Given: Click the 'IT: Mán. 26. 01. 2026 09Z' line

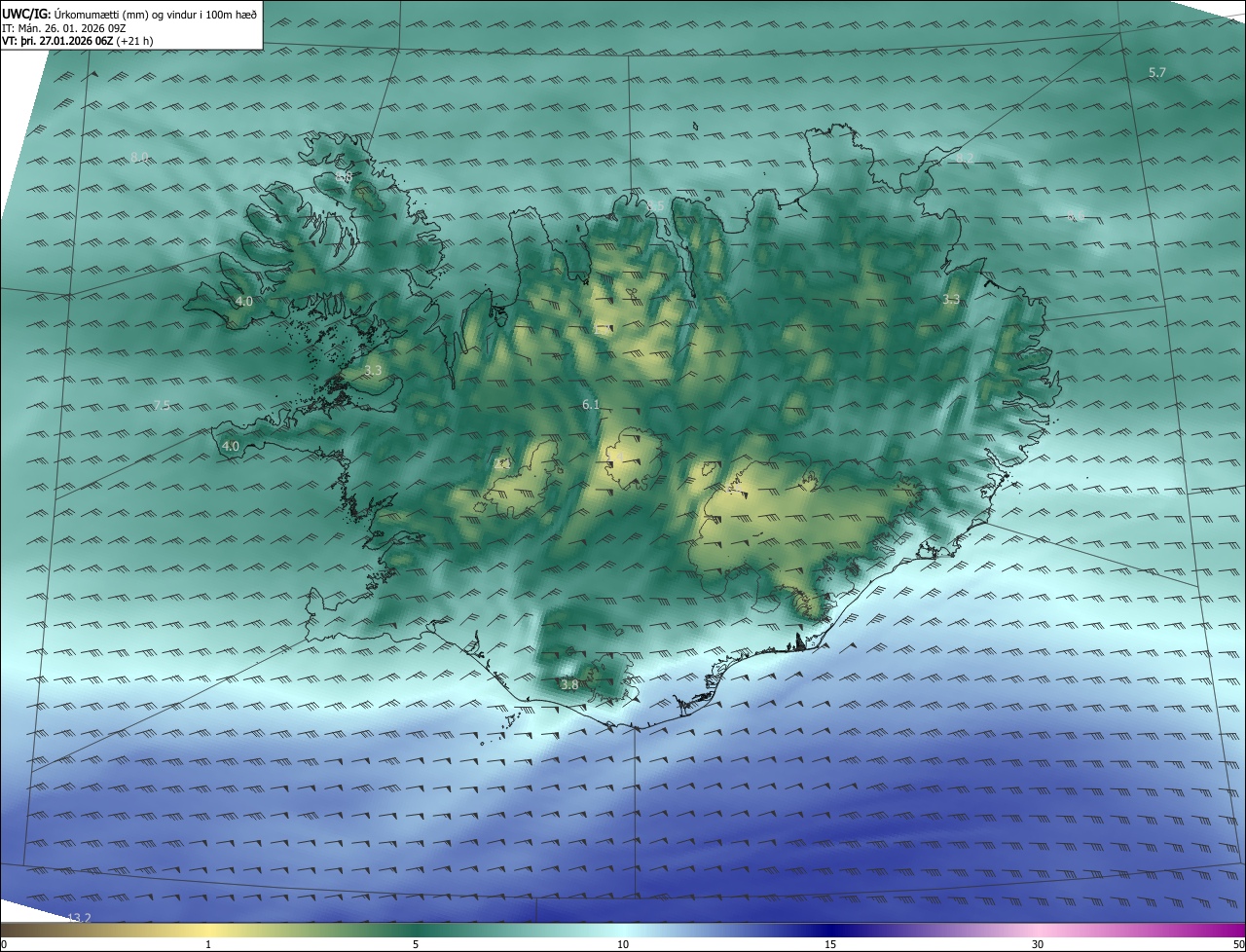Looking at the screenshot, I should [63, 28].
